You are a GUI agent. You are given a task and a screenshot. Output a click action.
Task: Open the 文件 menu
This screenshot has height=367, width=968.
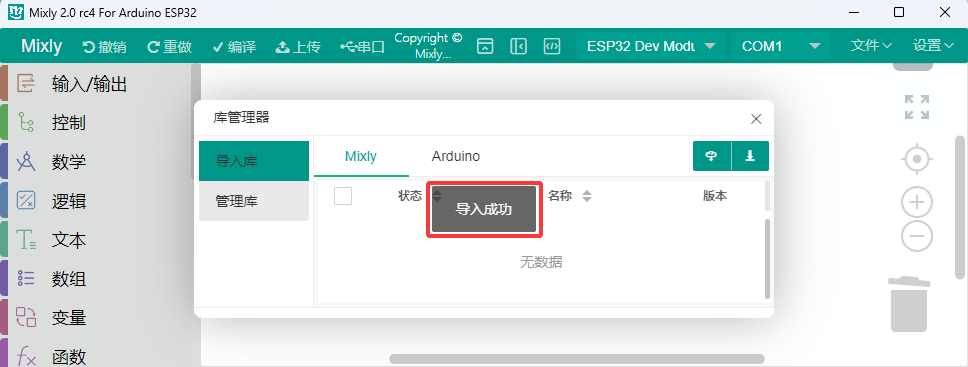coord(871,46)
